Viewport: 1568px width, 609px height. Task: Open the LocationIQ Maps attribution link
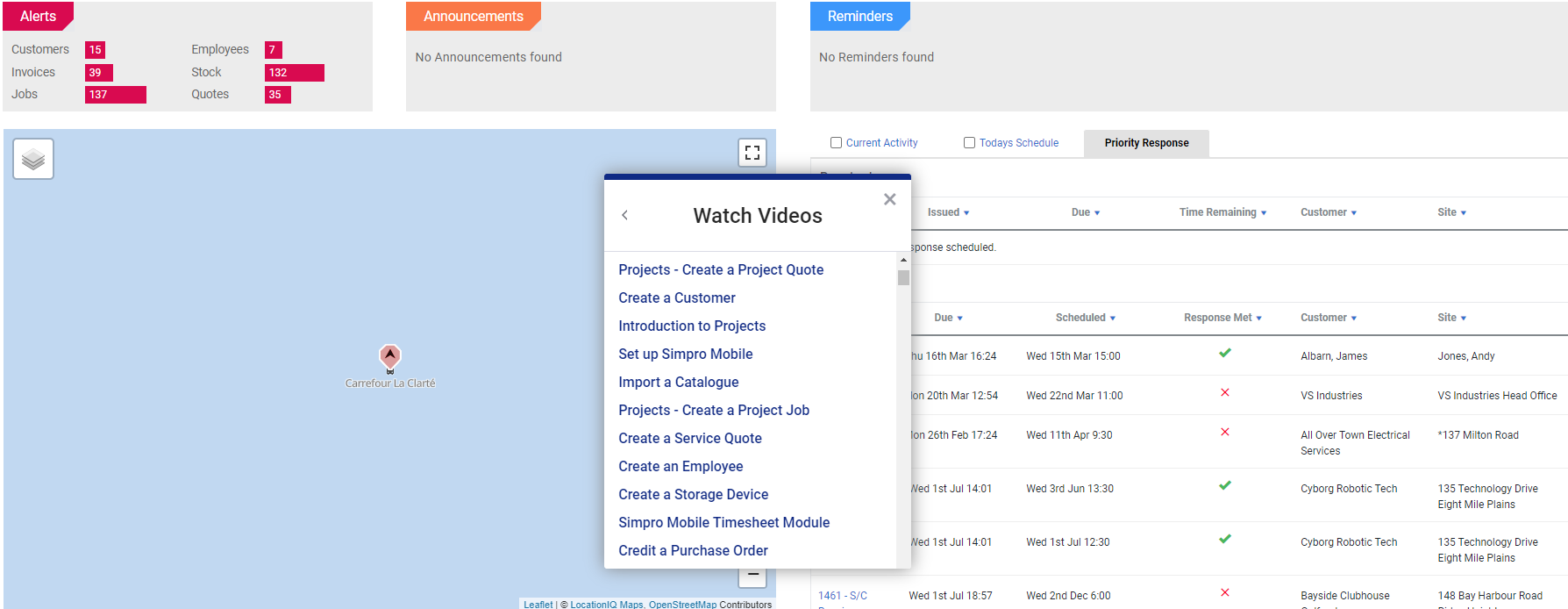(x=607, y=604)
